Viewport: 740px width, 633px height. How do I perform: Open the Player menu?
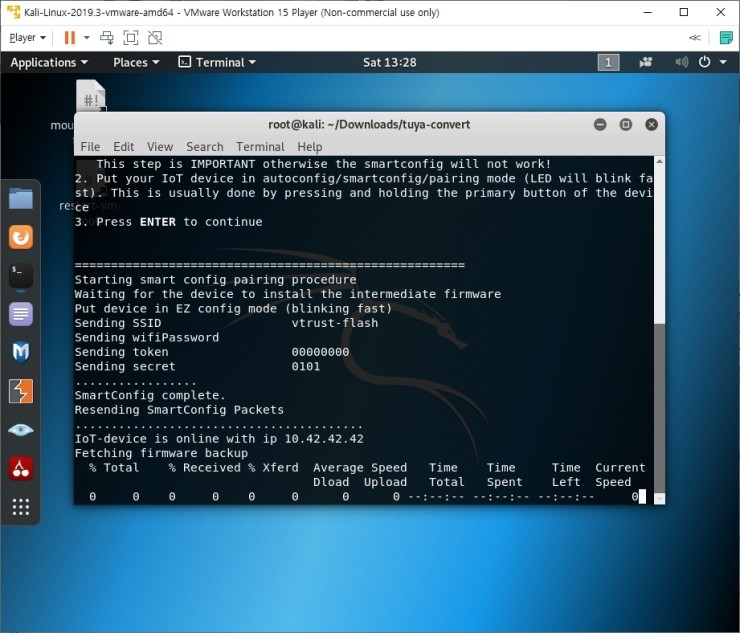27,38
